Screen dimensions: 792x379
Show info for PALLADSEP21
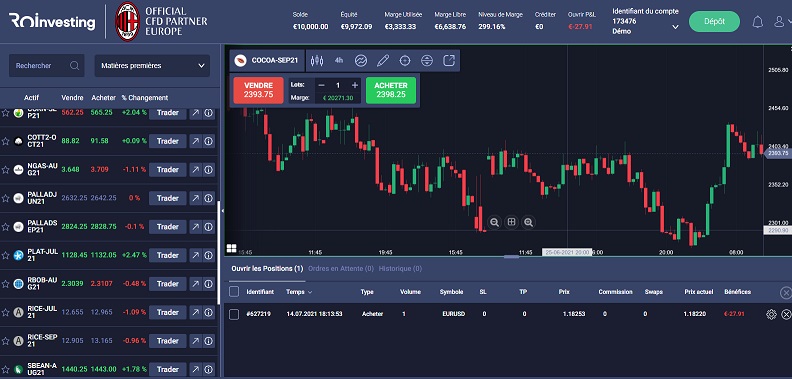209,227
